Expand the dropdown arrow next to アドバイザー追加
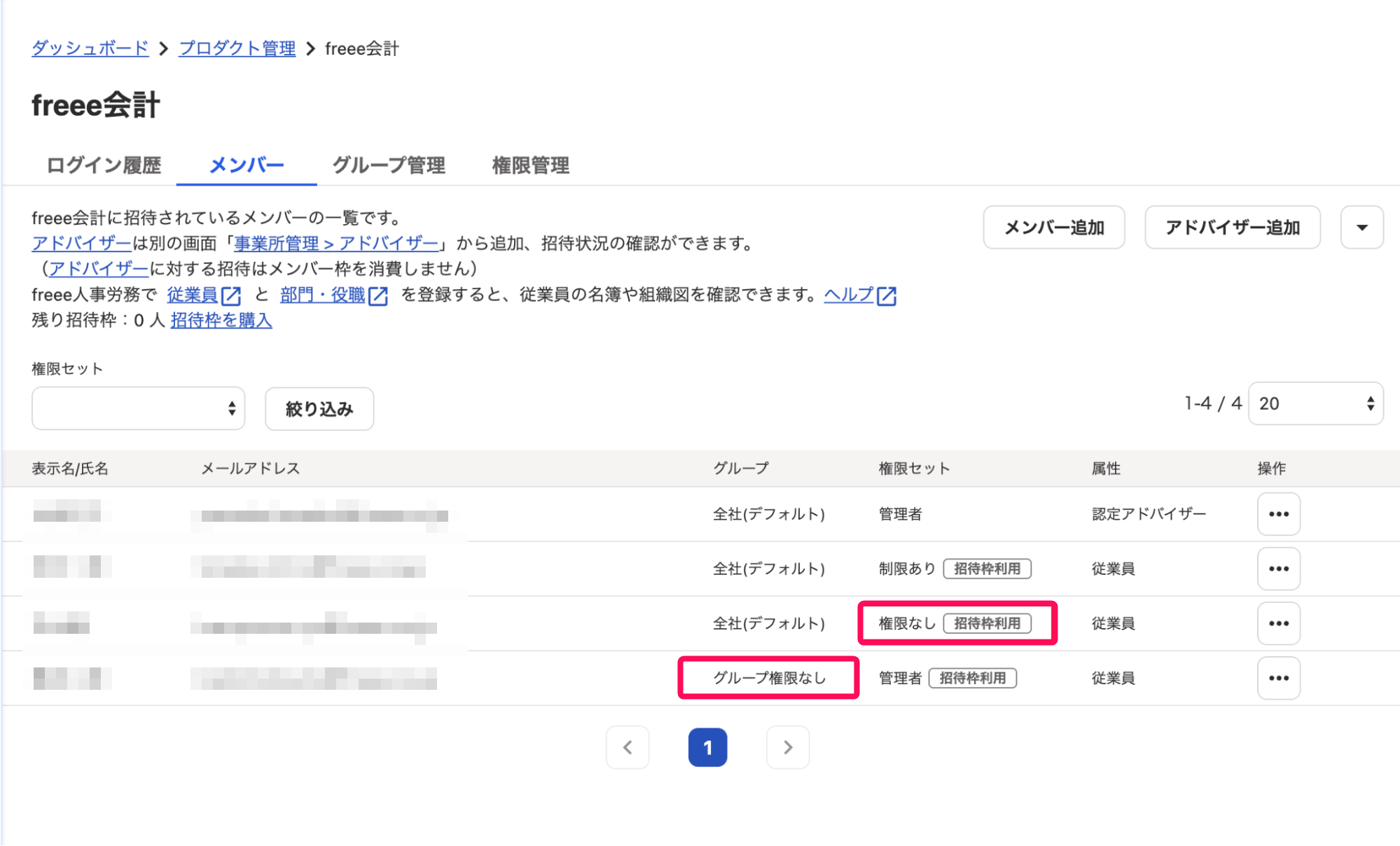Screen dimensions: 1400x846 (1362, 227)
